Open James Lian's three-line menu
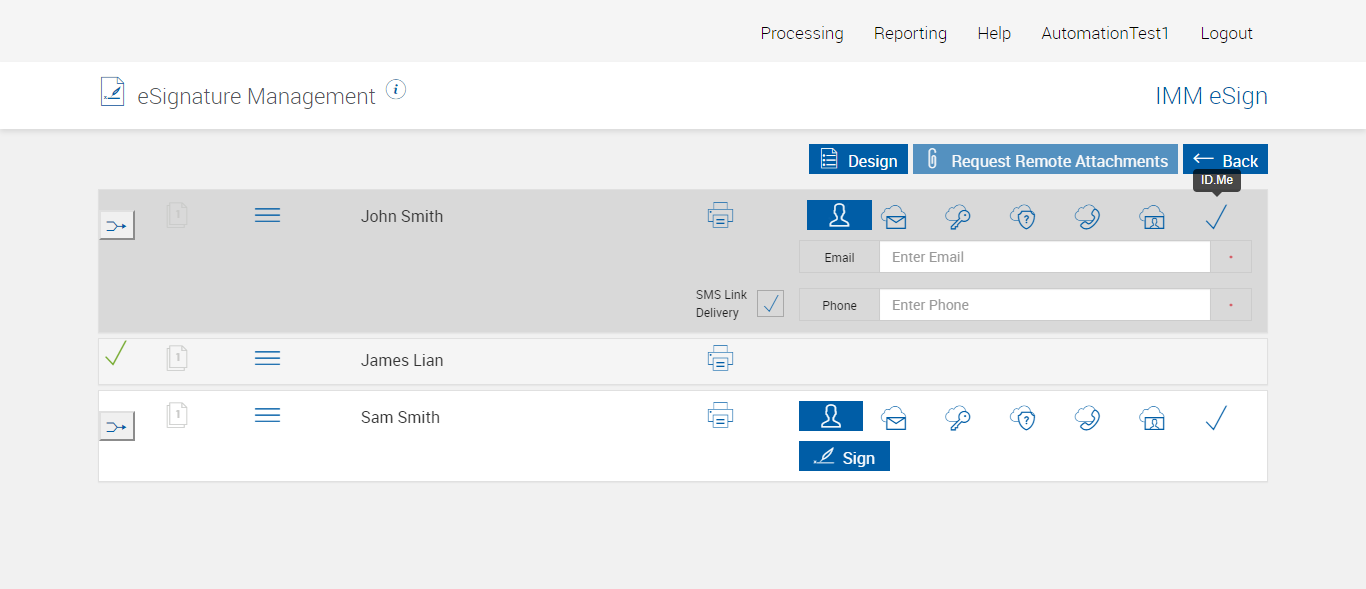This screenshot has height=589, width=1366. (x=267, y=358)
